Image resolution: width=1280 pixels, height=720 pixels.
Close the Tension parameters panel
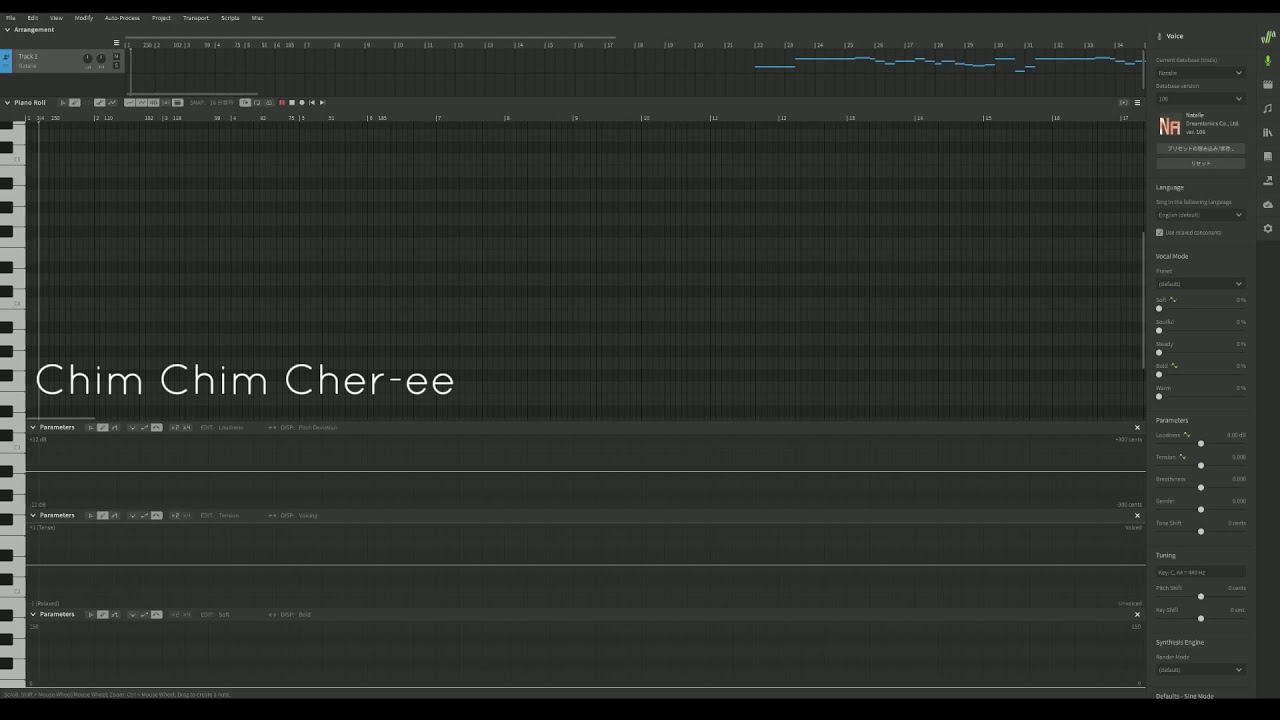click(x=1137, y=515)
